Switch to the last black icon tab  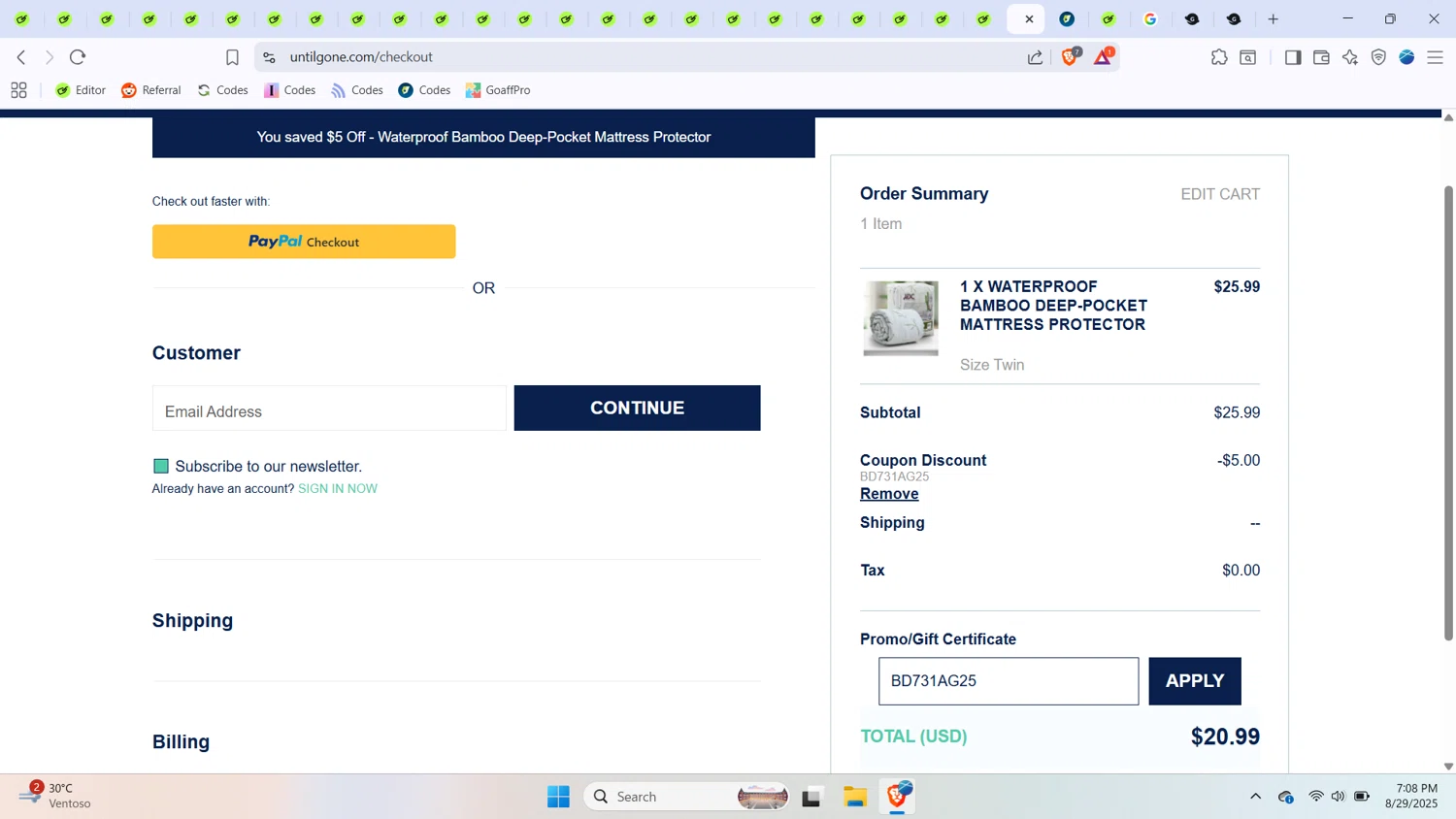1234,18
